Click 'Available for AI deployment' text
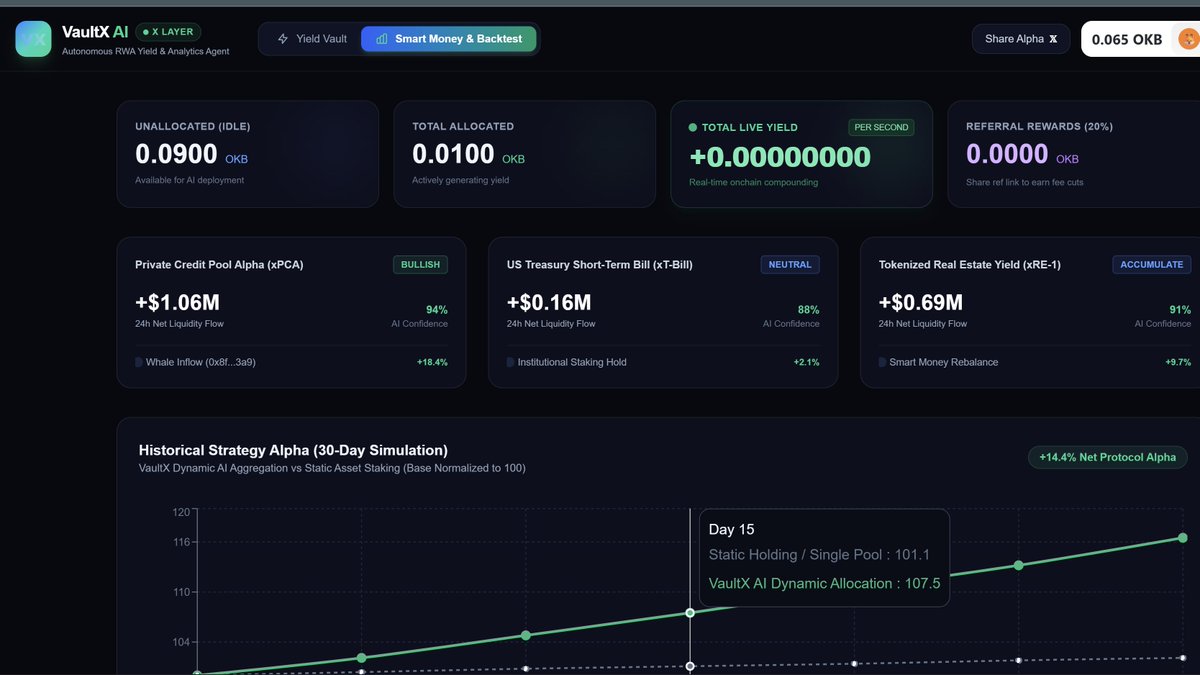This screenshot has height=675, width=1200. [x=189, y=180]
